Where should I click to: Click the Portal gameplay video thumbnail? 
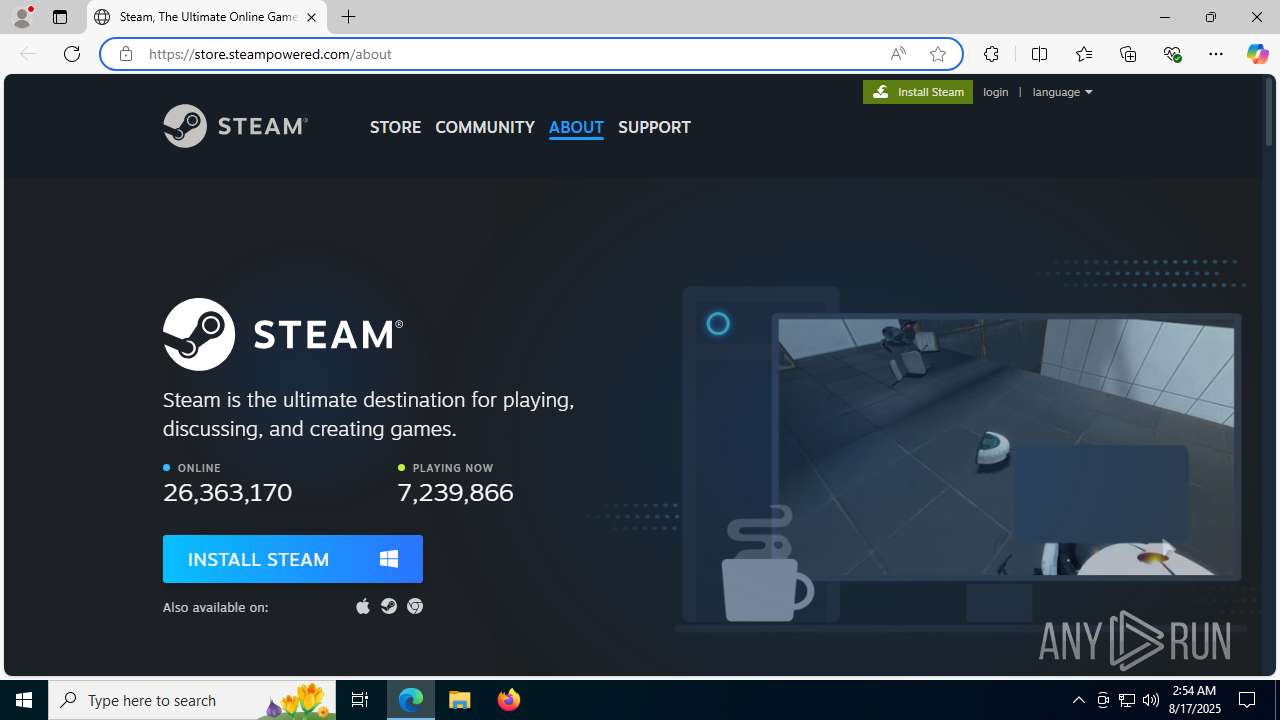click(x=1006, y=447)
